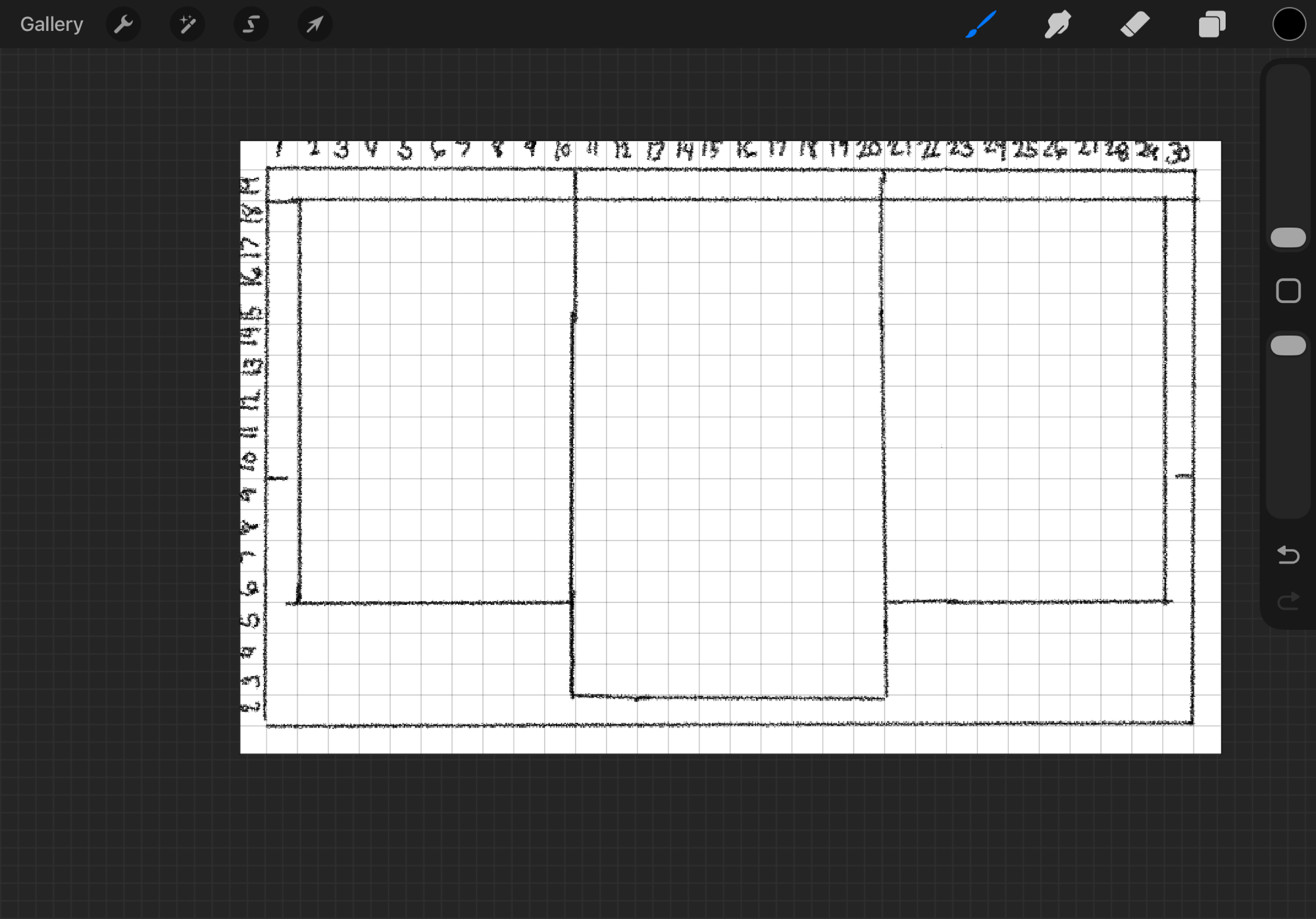Tap the handwritten number 30 on canvas
Screen dimensions: 1316x919
pyautogui.click(x=1178, y=153)
